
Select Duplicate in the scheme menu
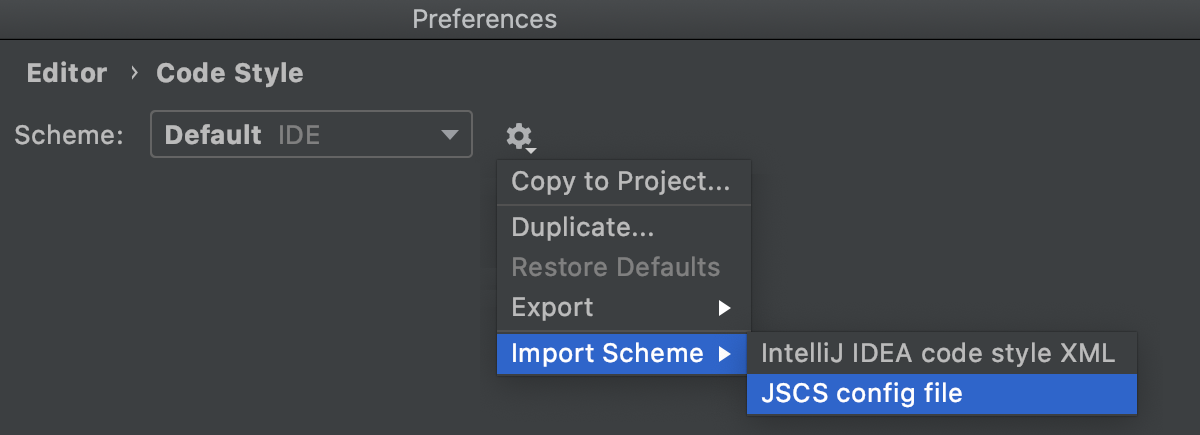pyautogui.click(x=583, y=227)
